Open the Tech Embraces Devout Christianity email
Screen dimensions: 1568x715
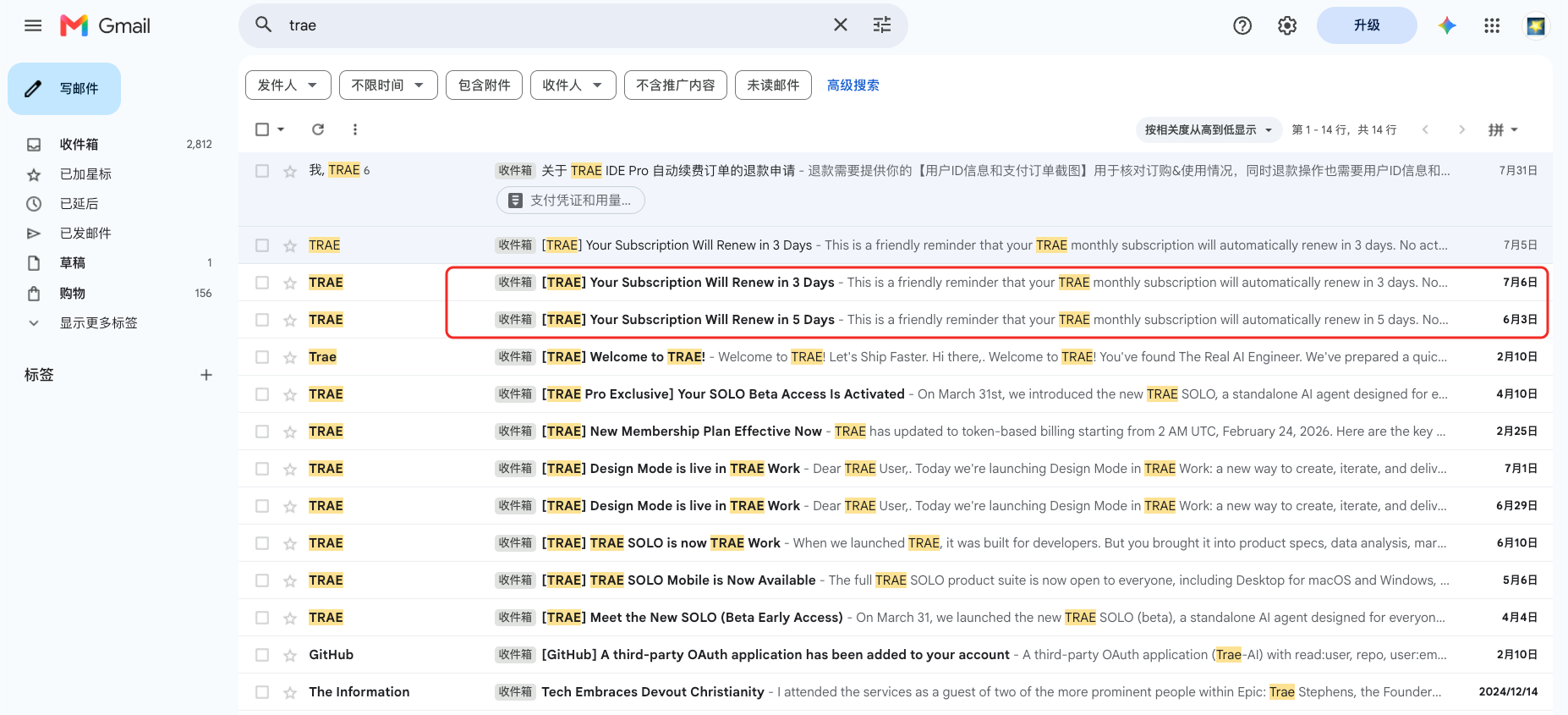[895, 692]
